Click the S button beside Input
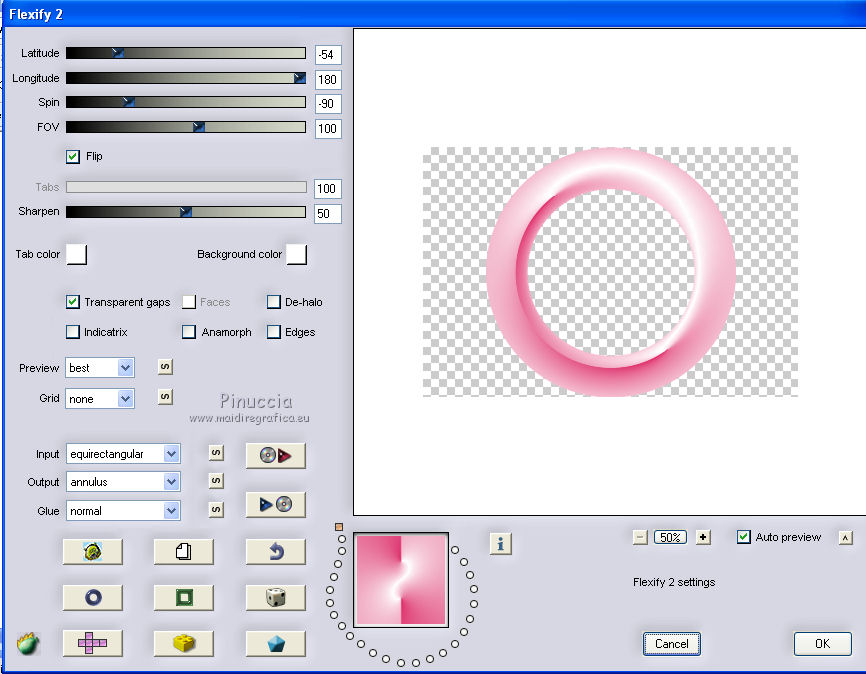This screenshot has height=674, width=866. (216, 453)
